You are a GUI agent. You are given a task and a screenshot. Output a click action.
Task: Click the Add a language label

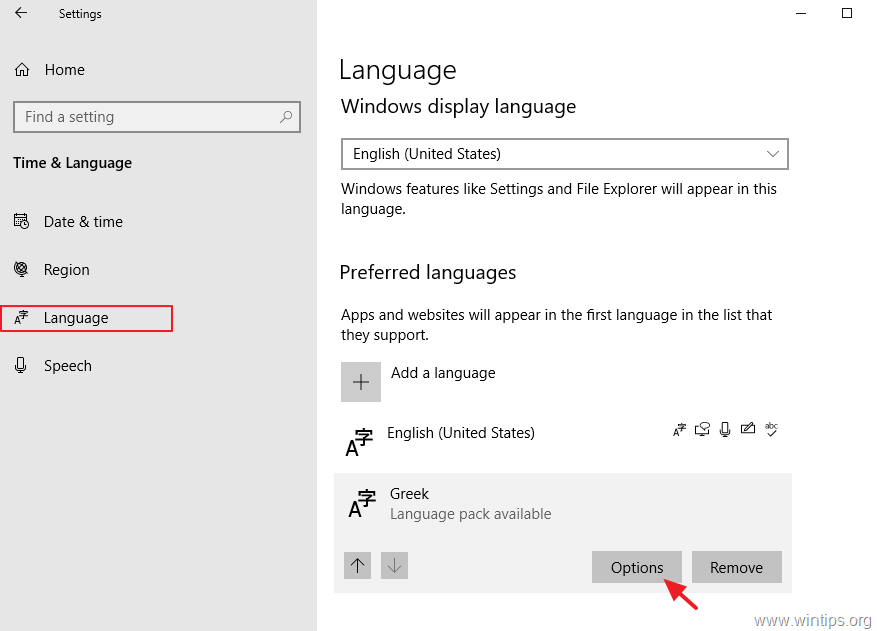443,373
